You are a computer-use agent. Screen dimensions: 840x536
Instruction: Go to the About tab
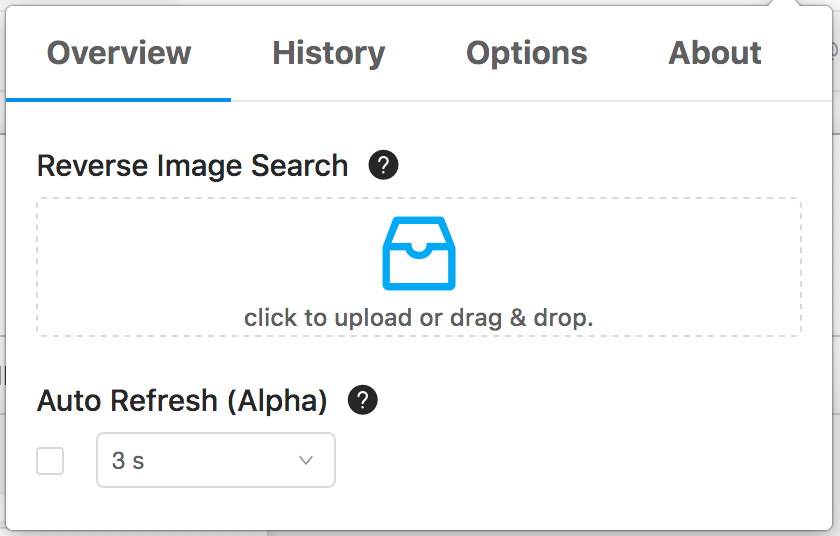click(x=715, y=53)
